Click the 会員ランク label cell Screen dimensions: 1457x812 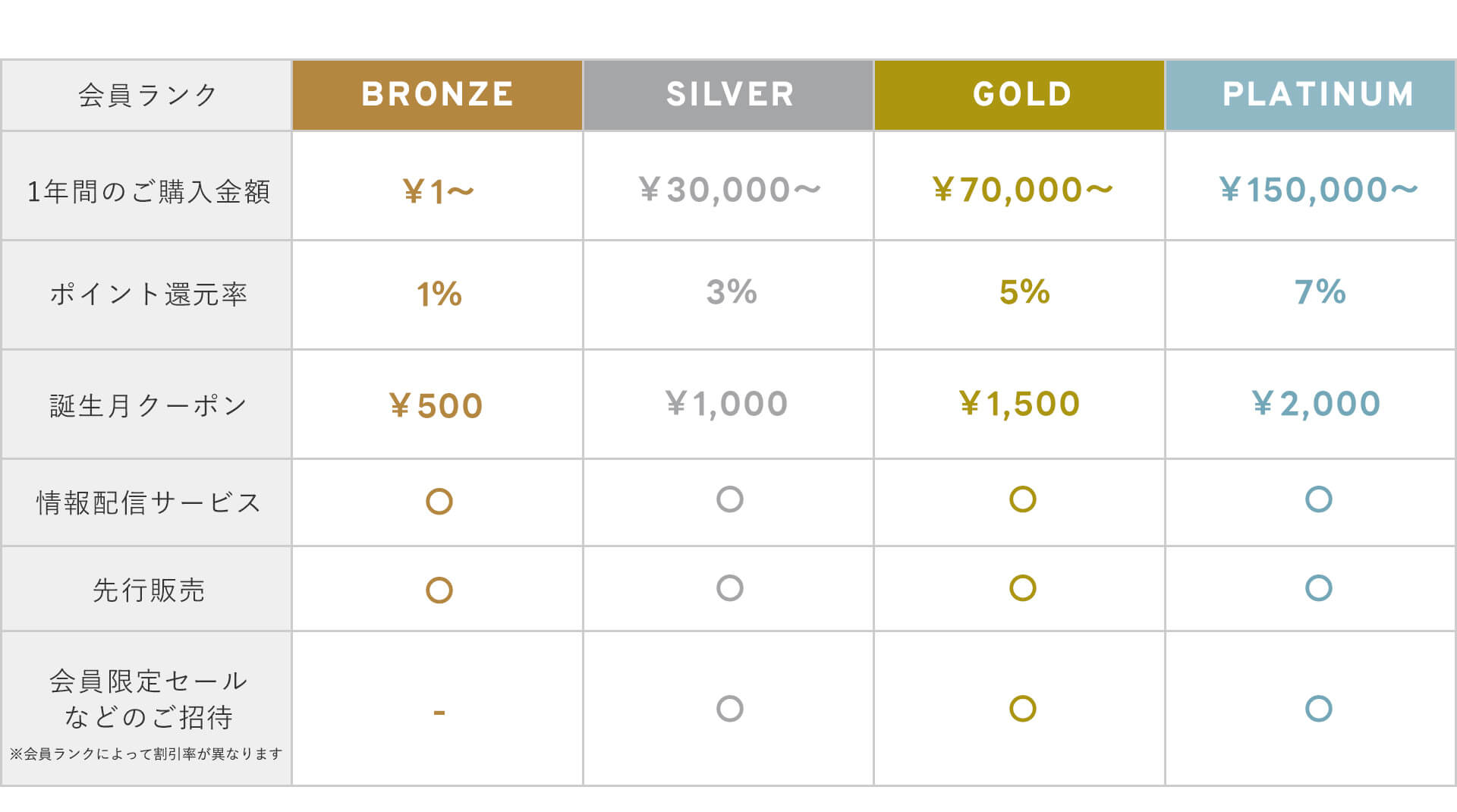(x=148, y=96)
